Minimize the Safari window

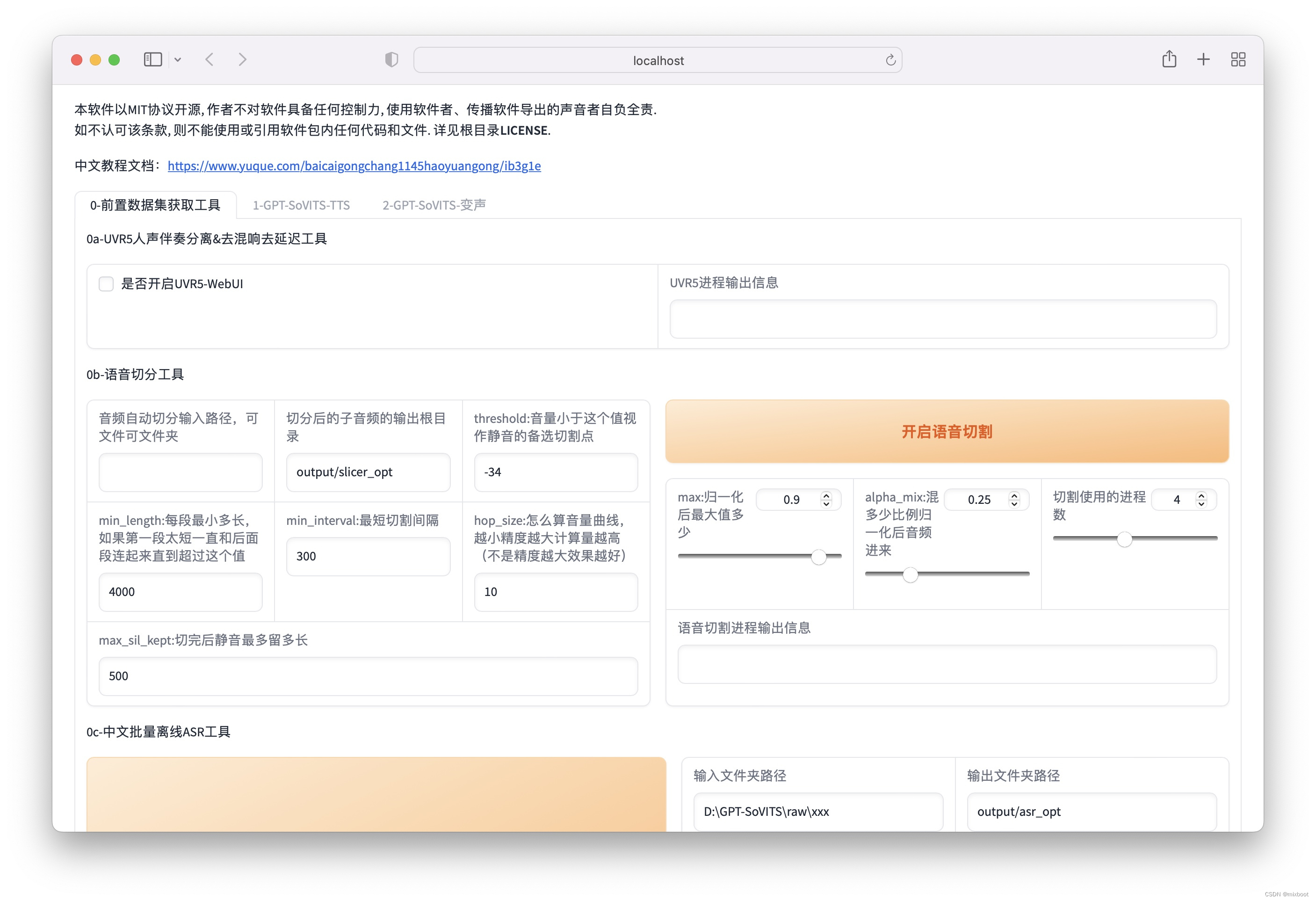point(96,59)
